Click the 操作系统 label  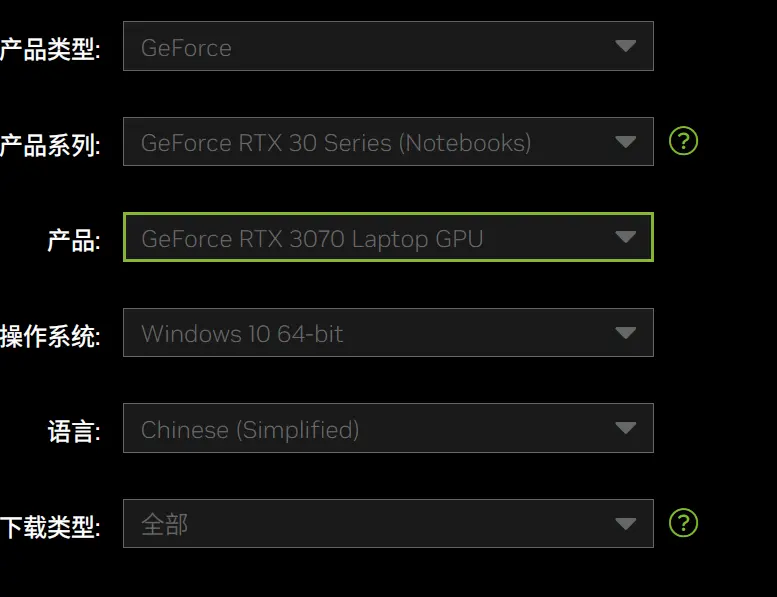pyautogui.click(x=50, y=336)
